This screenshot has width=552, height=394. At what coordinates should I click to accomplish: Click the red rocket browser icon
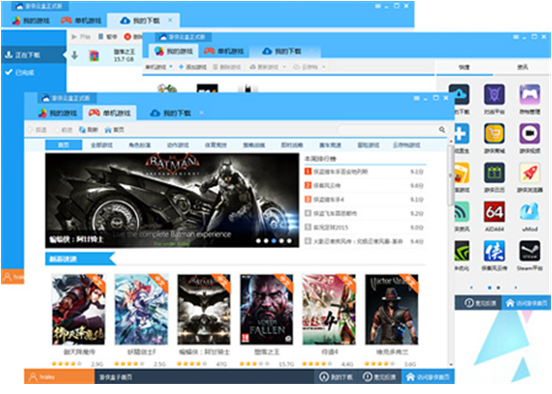point(529,173)
